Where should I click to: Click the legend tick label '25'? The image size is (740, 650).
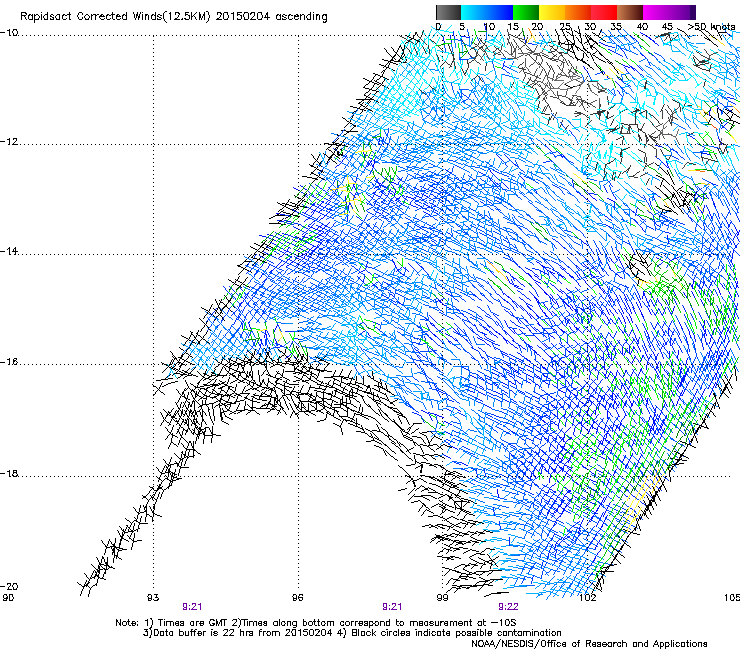pyautogui.click(x=565, y=26)
